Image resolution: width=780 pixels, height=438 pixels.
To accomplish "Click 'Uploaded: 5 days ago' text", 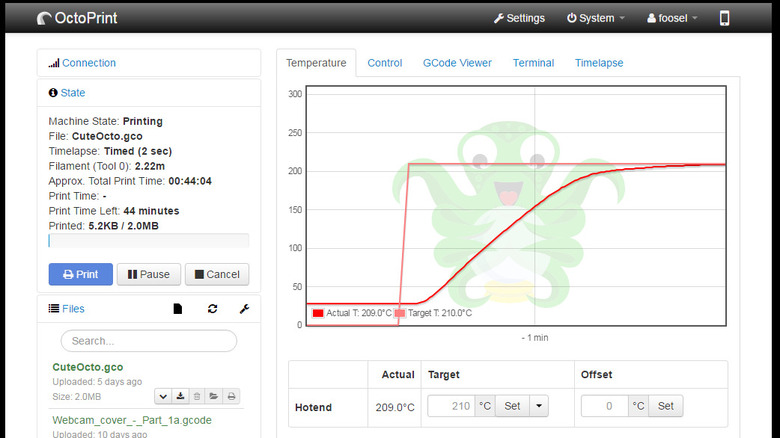I will click(97, 382).
